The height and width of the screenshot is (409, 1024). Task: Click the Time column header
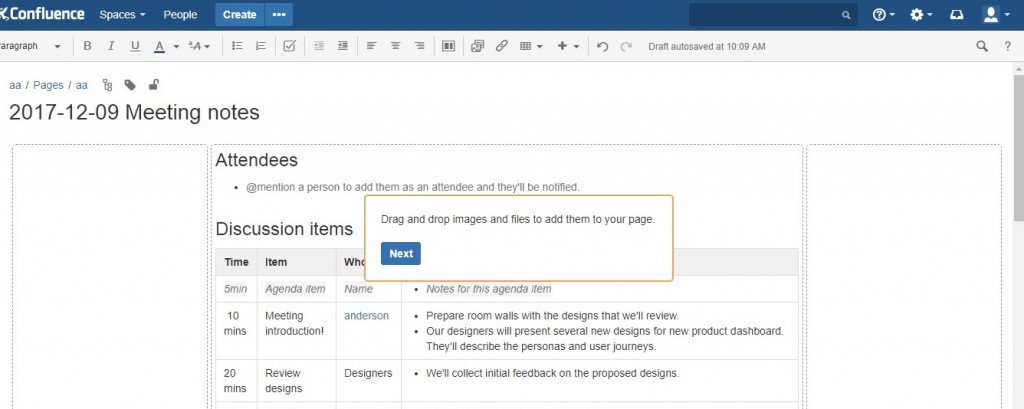pos(236,262)
